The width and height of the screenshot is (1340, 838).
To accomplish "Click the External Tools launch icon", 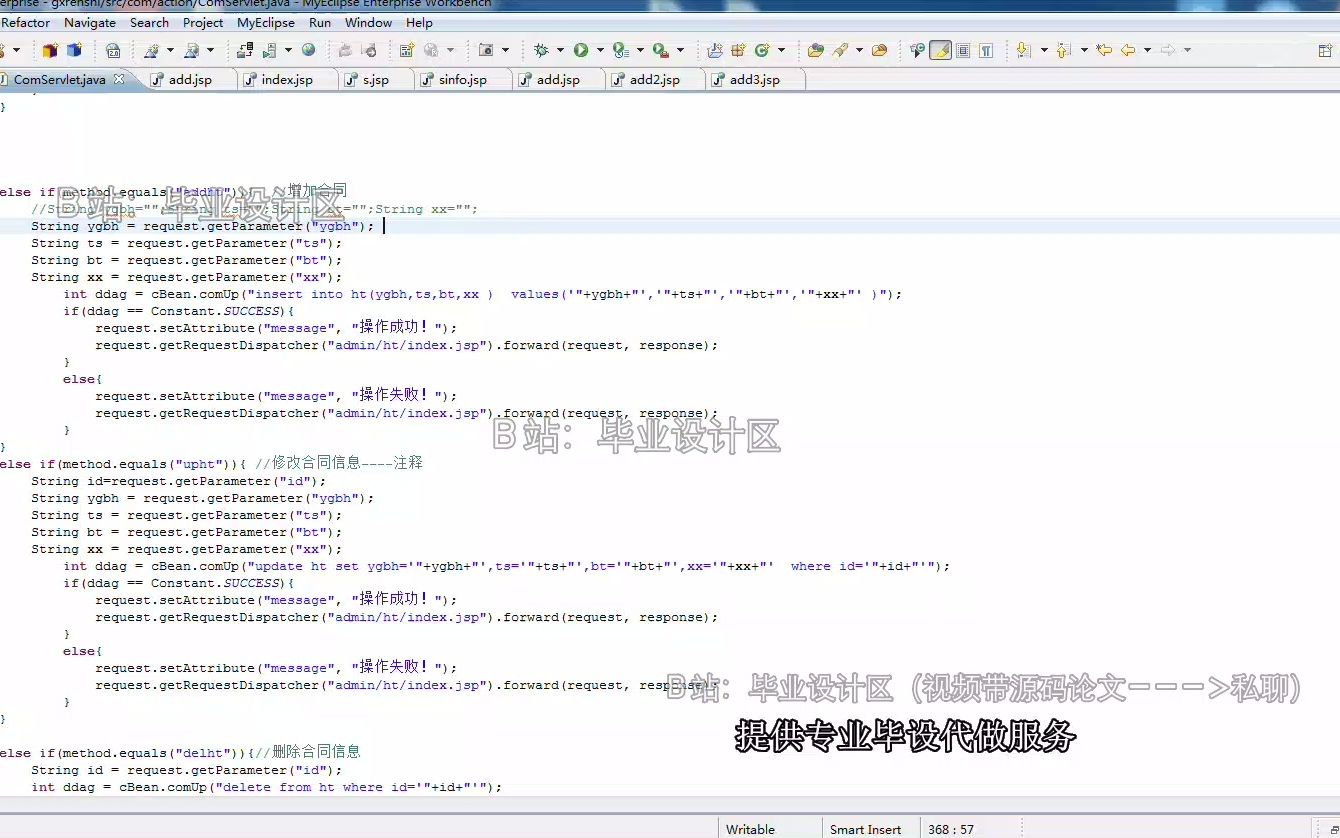I will [x=658, y=50].
